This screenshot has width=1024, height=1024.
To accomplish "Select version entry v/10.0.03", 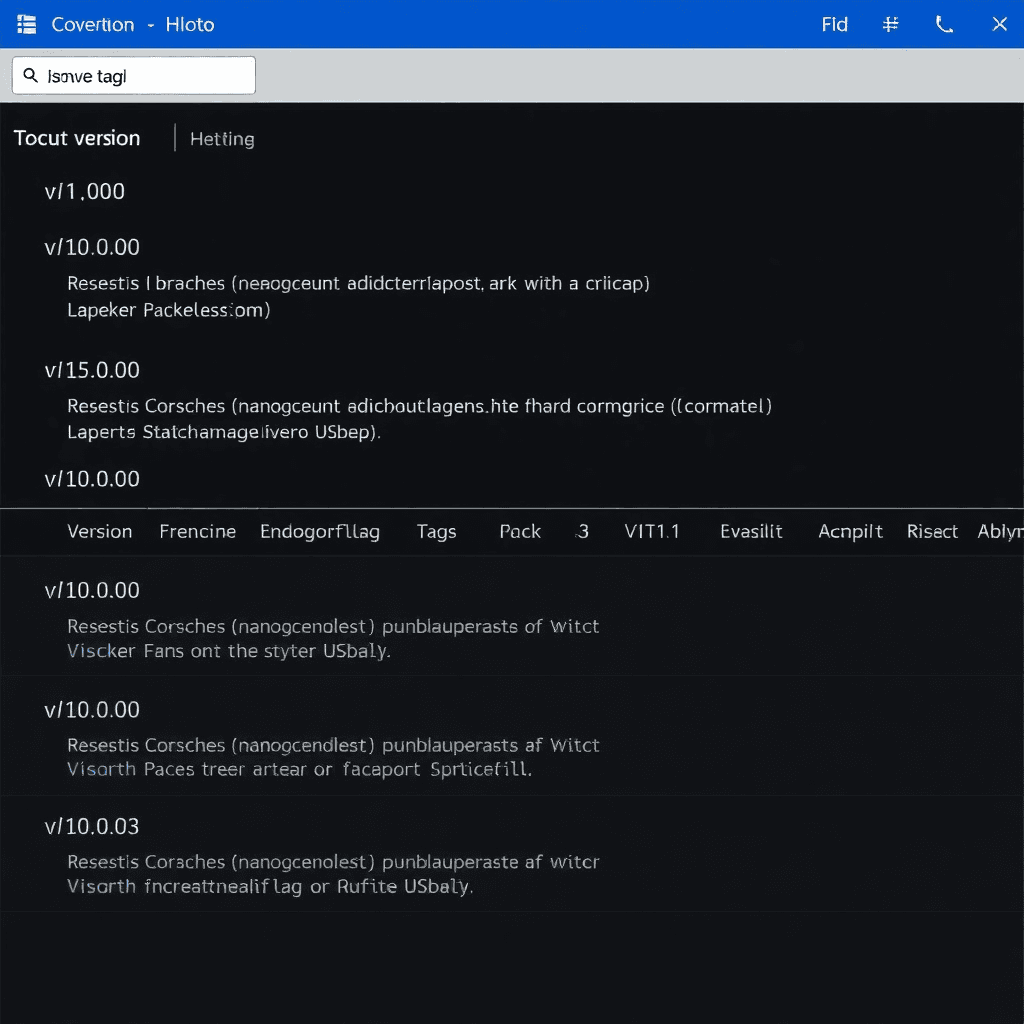I will [92, 826].
